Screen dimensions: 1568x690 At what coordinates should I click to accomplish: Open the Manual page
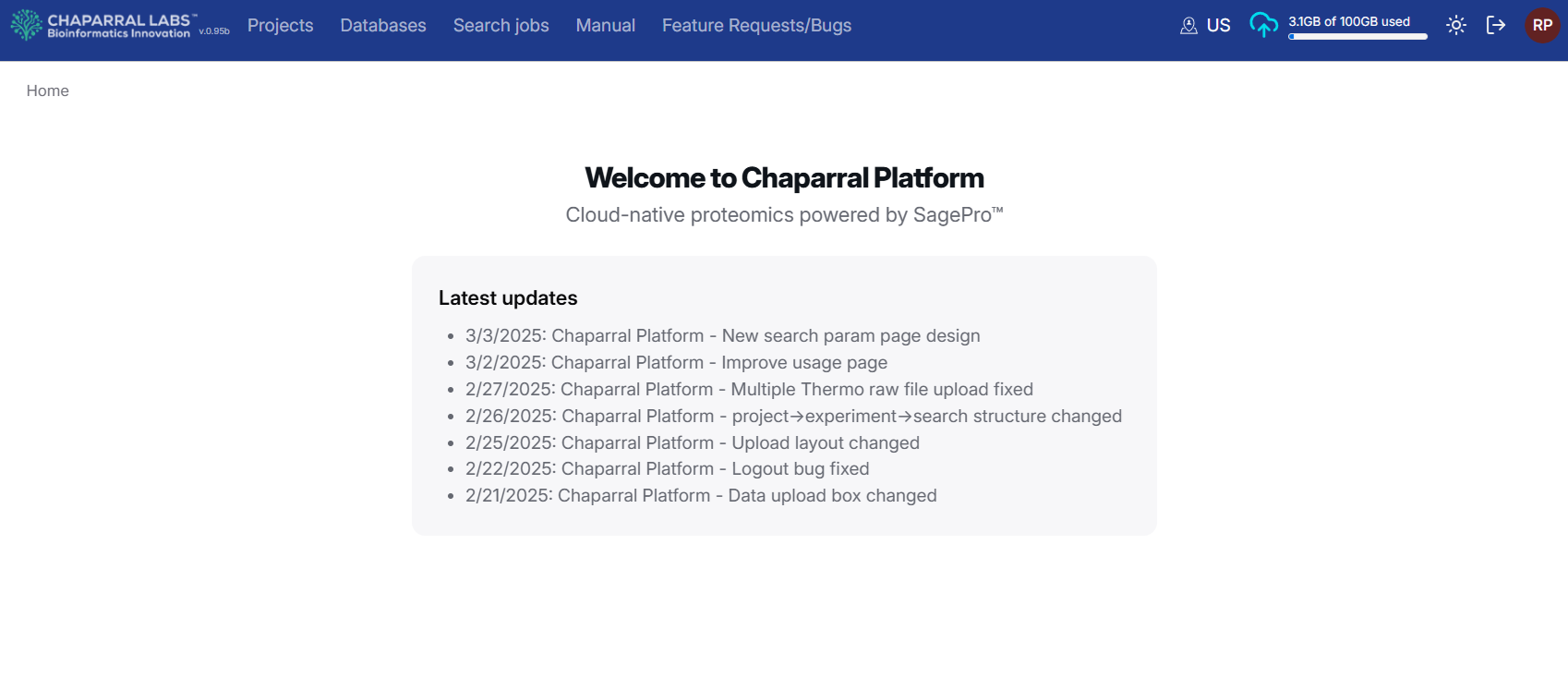coord(605,26)
